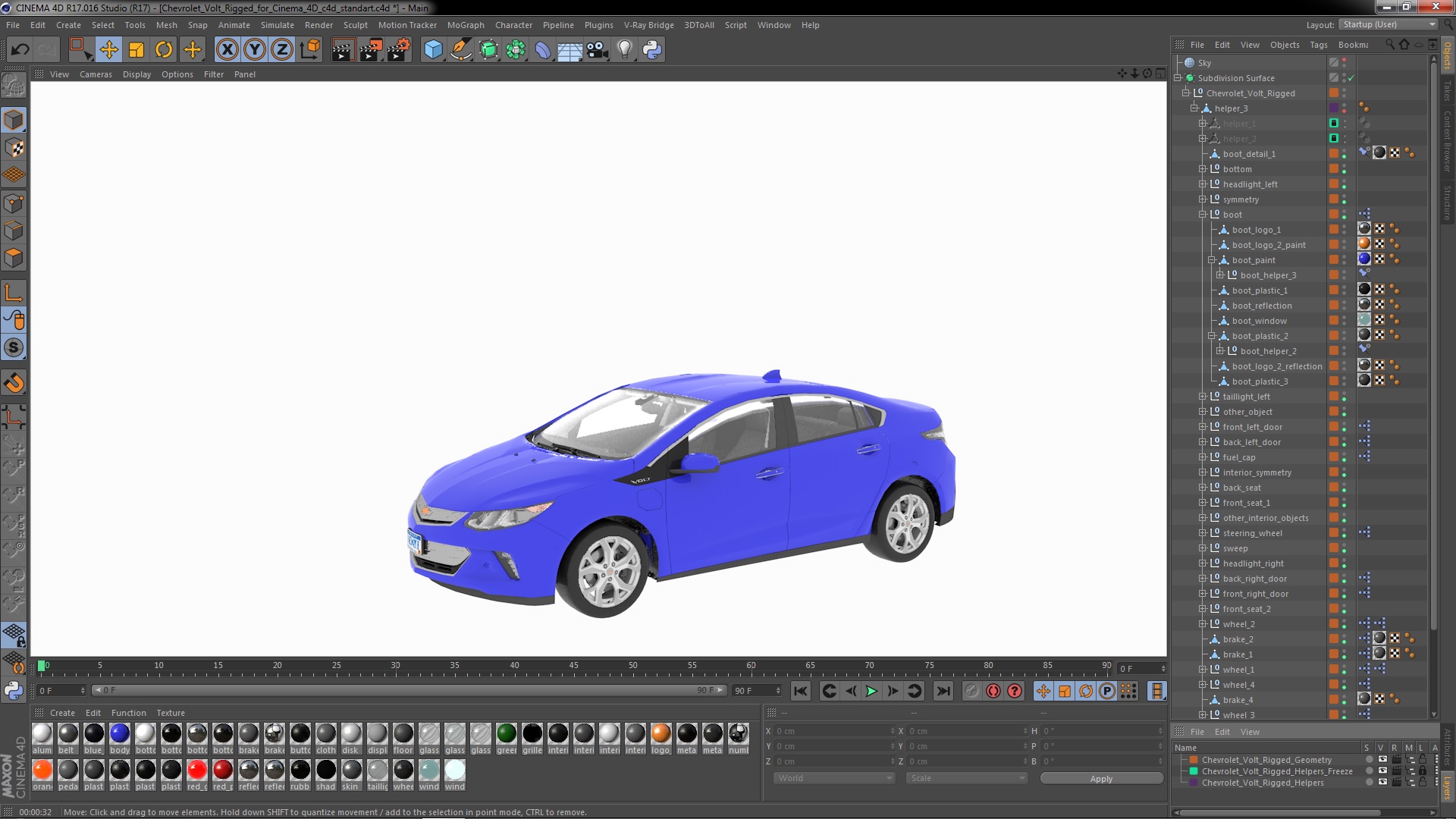Select the Live Selection tool
This screenshot has width=1456, height=819.
pyautogui.click(x=80, y=50)
